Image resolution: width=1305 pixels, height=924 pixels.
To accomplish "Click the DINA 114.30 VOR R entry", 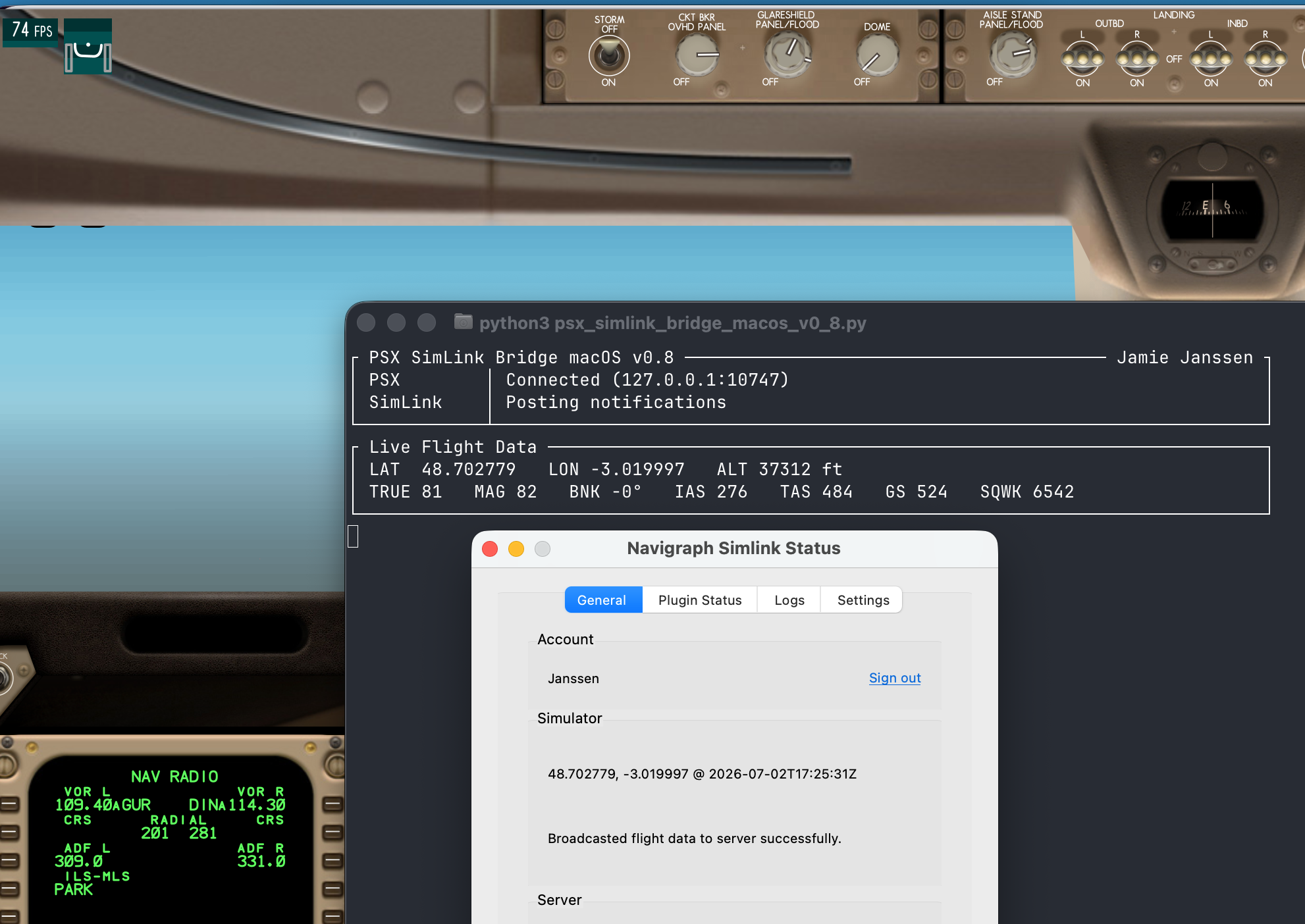I will 237,804.
